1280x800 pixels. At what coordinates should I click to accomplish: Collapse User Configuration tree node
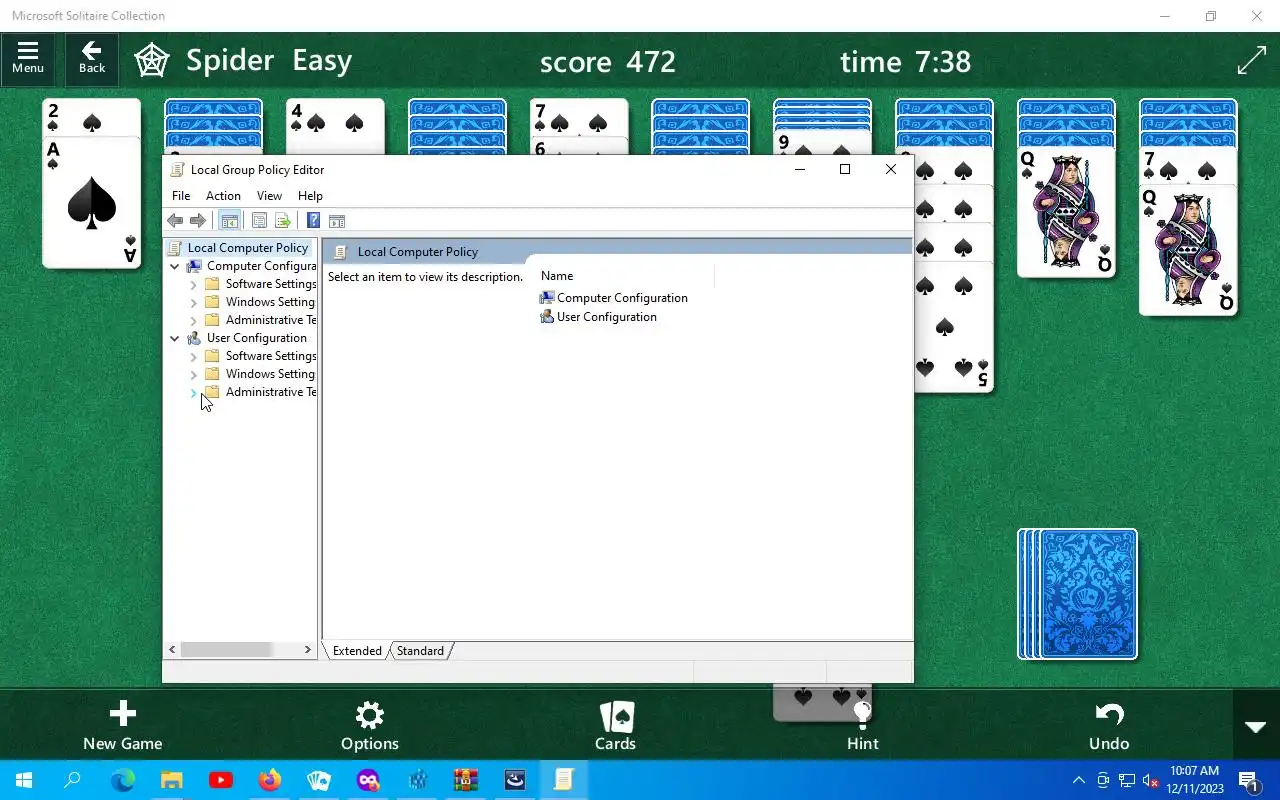175,338
